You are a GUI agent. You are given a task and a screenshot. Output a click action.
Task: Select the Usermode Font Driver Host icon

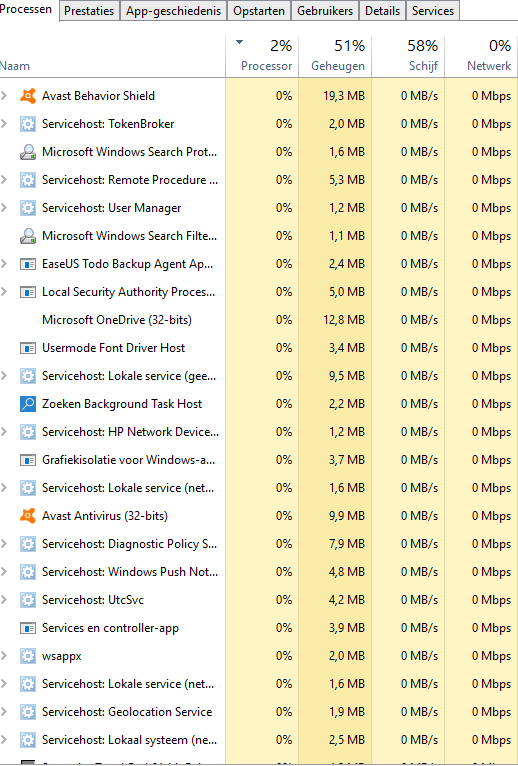click(x=28, y=348)
